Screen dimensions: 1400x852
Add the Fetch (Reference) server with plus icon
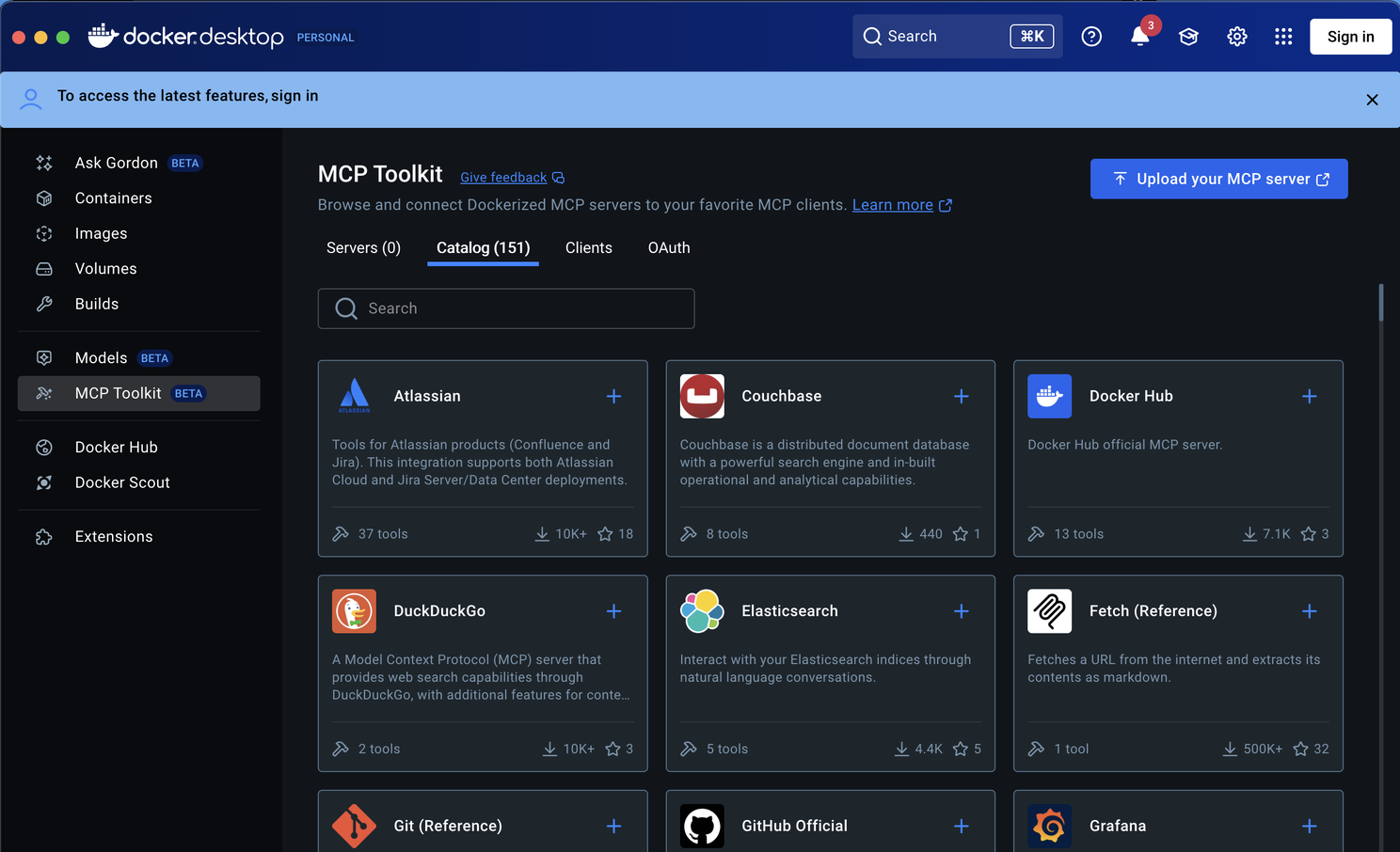pyautogui.click(x=1309, y=611)
